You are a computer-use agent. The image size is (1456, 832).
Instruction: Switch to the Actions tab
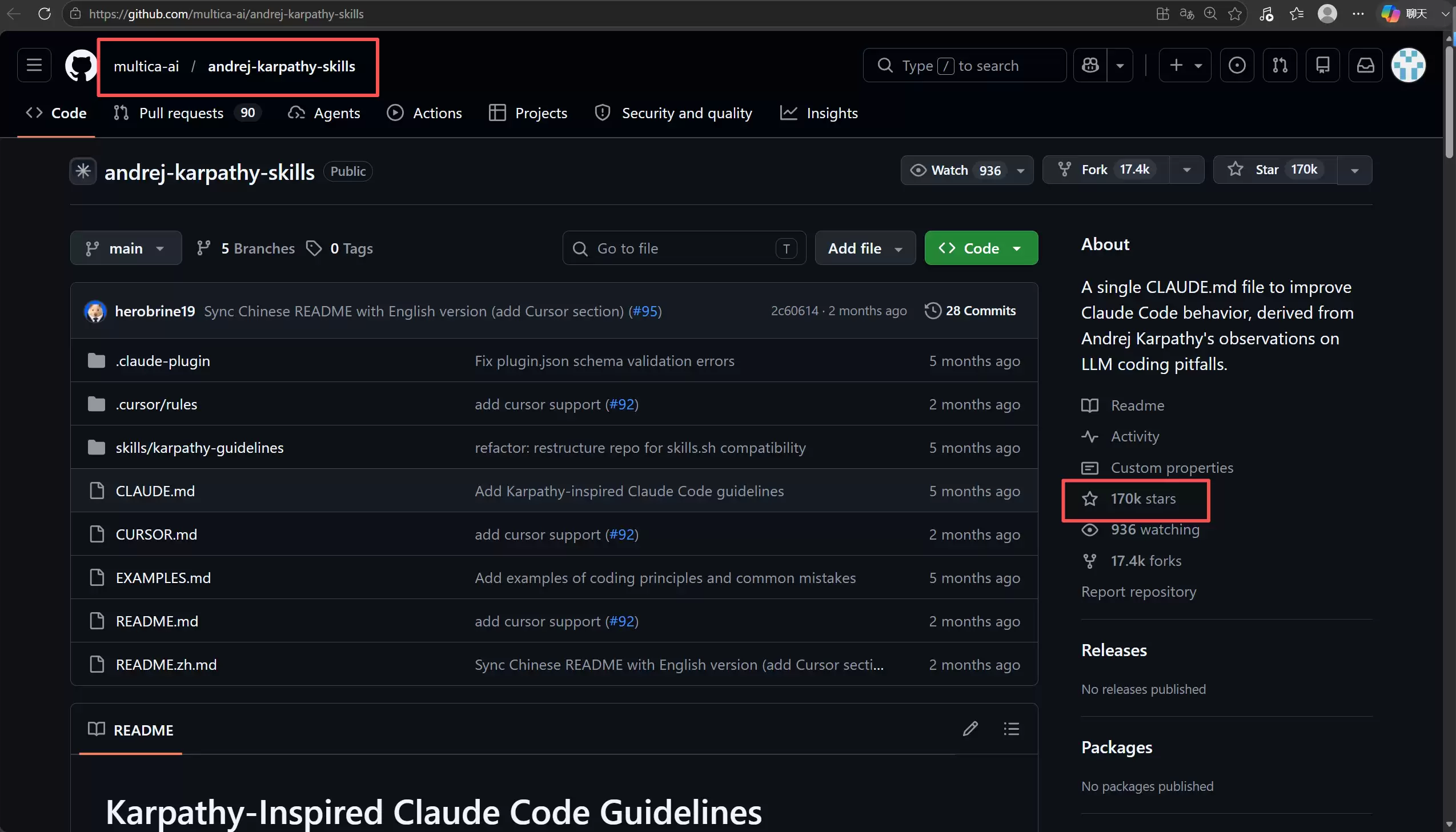(424, 113)
